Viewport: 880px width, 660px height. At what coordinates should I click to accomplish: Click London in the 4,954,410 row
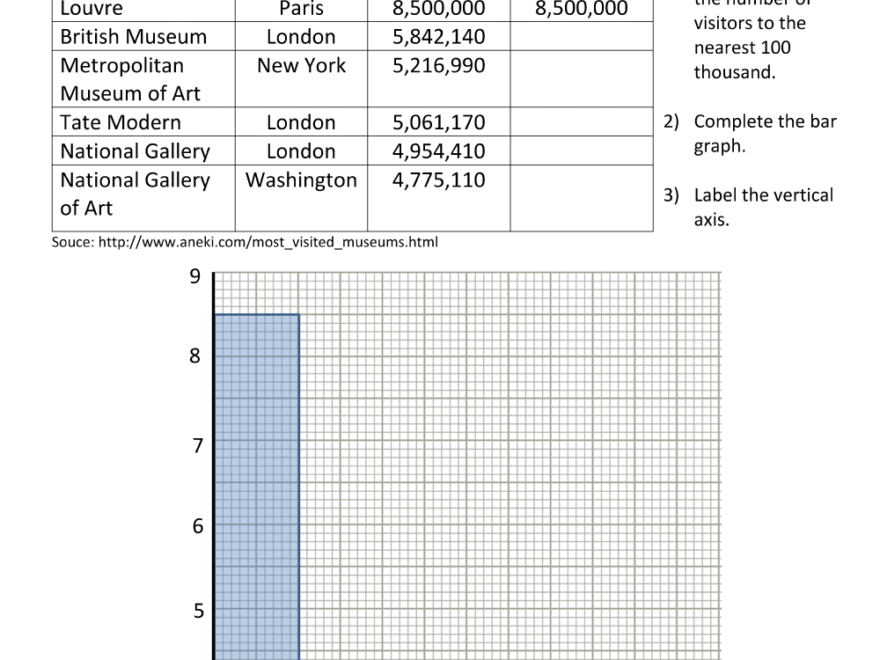tap(301, 151)
